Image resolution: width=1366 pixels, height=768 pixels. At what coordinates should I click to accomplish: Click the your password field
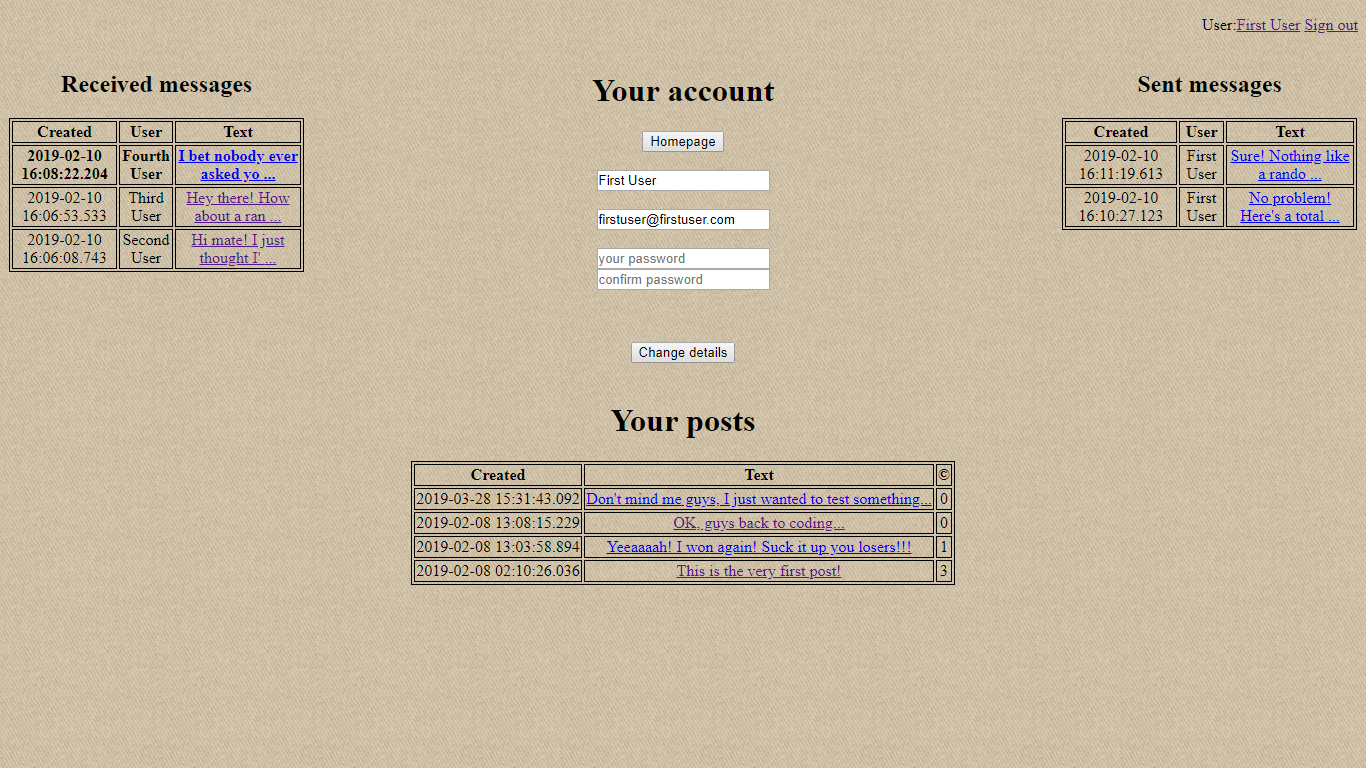683,258
